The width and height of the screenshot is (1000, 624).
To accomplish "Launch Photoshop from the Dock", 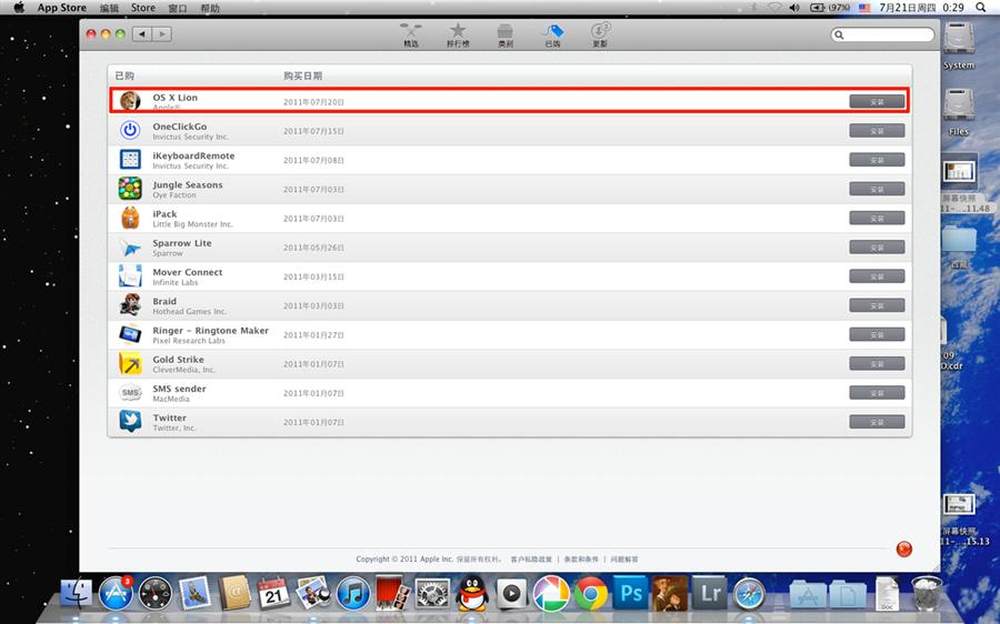I will click(x=630, y=593).
